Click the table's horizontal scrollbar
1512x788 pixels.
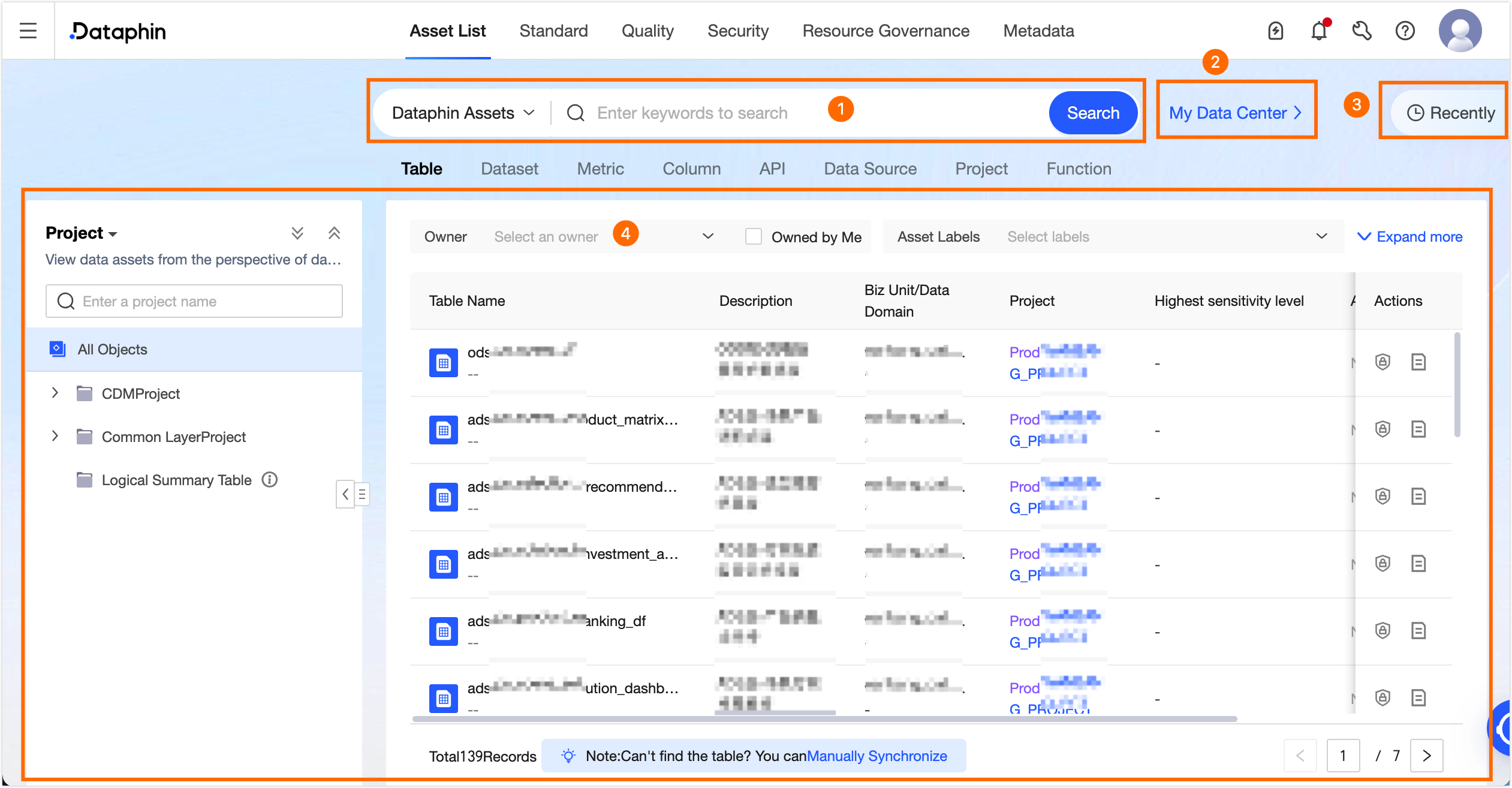[x=824, y=718]
